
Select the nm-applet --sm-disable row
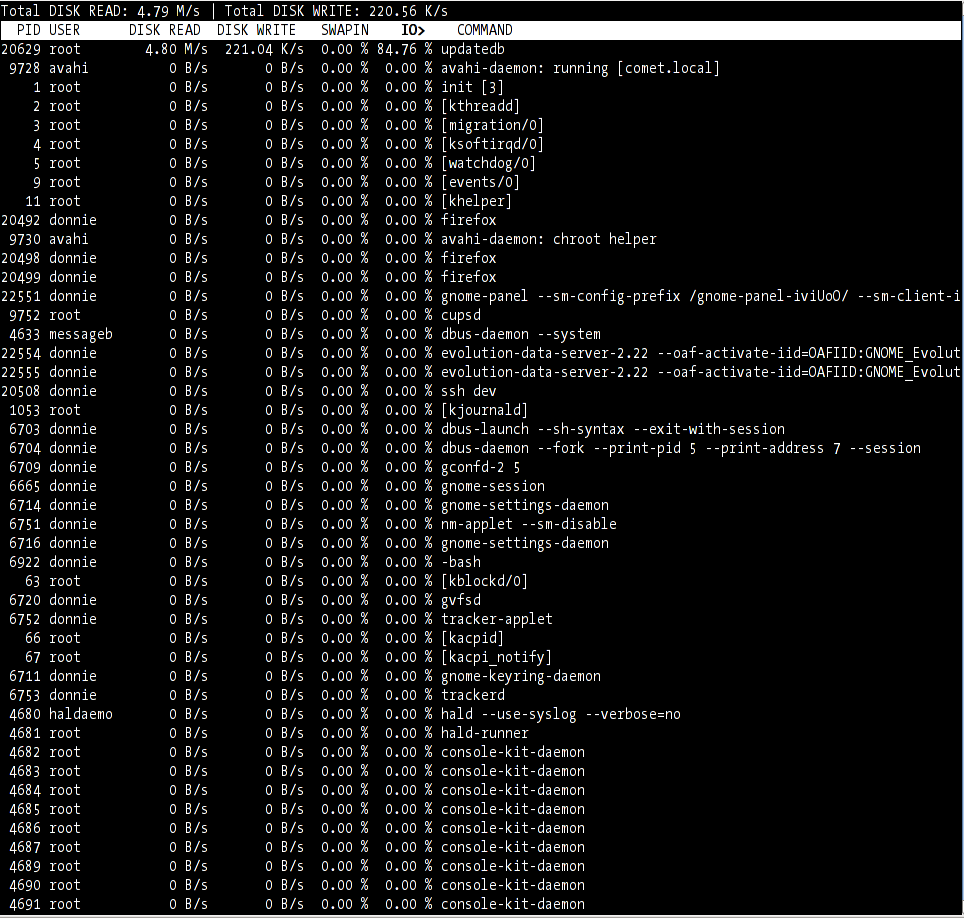(528, 524)
